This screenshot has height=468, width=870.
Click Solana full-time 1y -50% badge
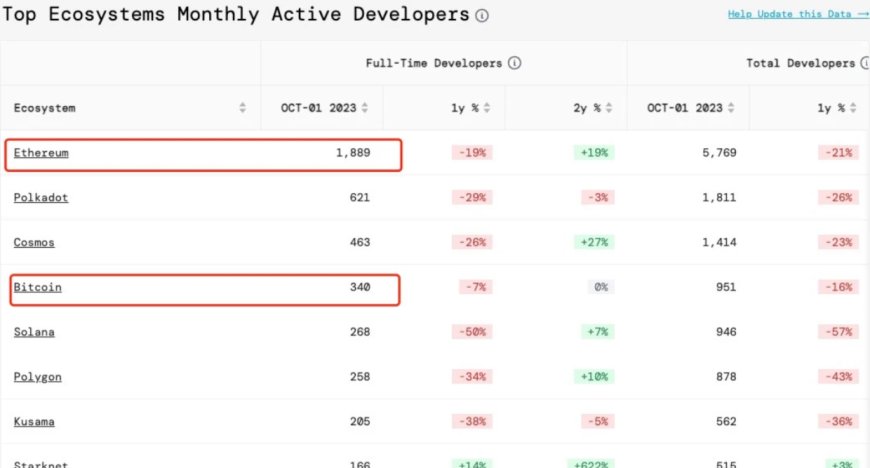tap(472, 332)
